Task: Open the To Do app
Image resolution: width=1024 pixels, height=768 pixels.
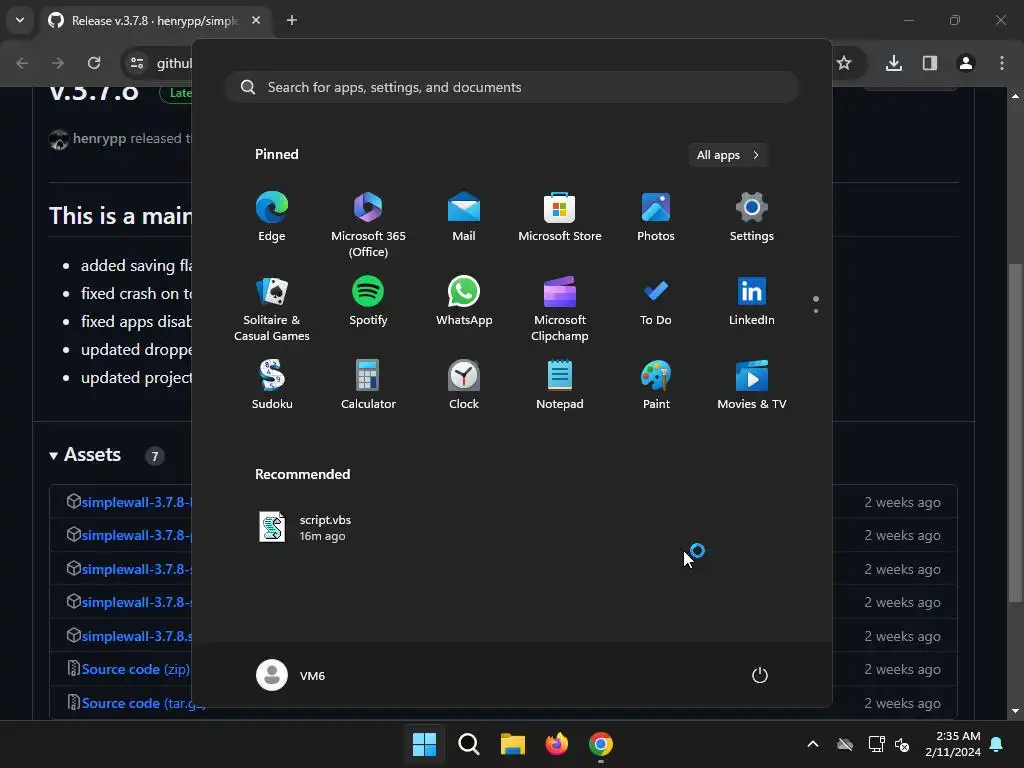Action: tap(656, 301)
